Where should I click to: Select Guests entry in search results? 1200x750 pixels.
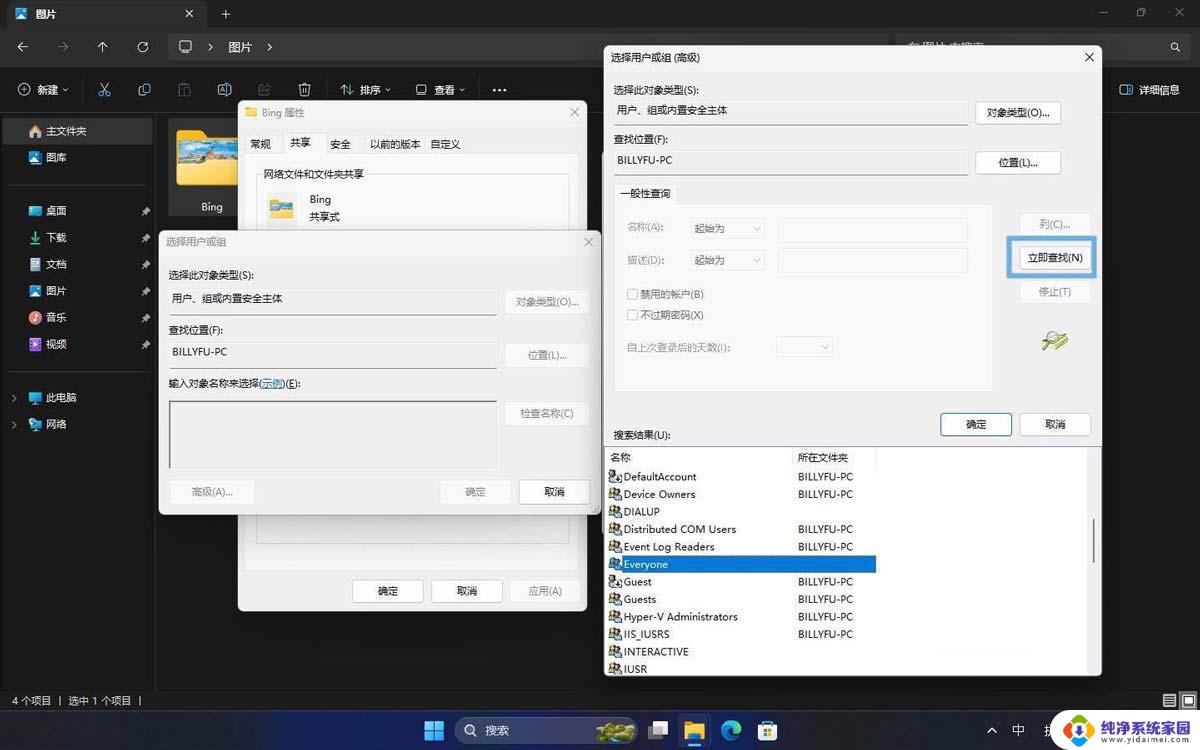pyautogui.click(x=640, y=600)
